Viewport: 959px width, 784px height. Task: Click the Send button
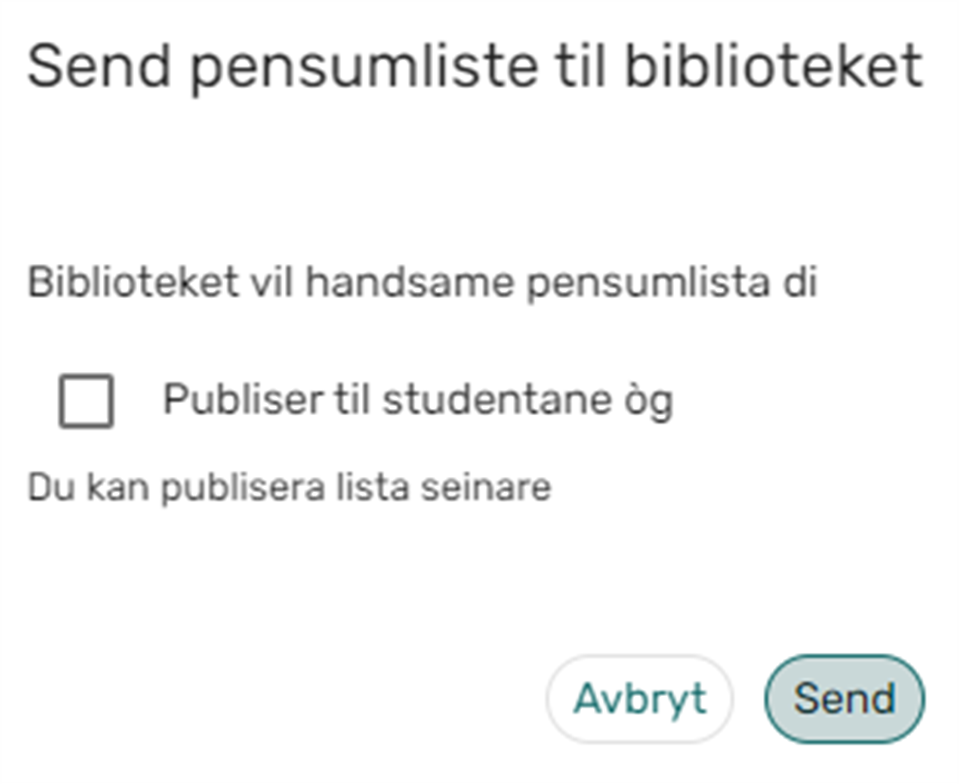click(844, 699)
